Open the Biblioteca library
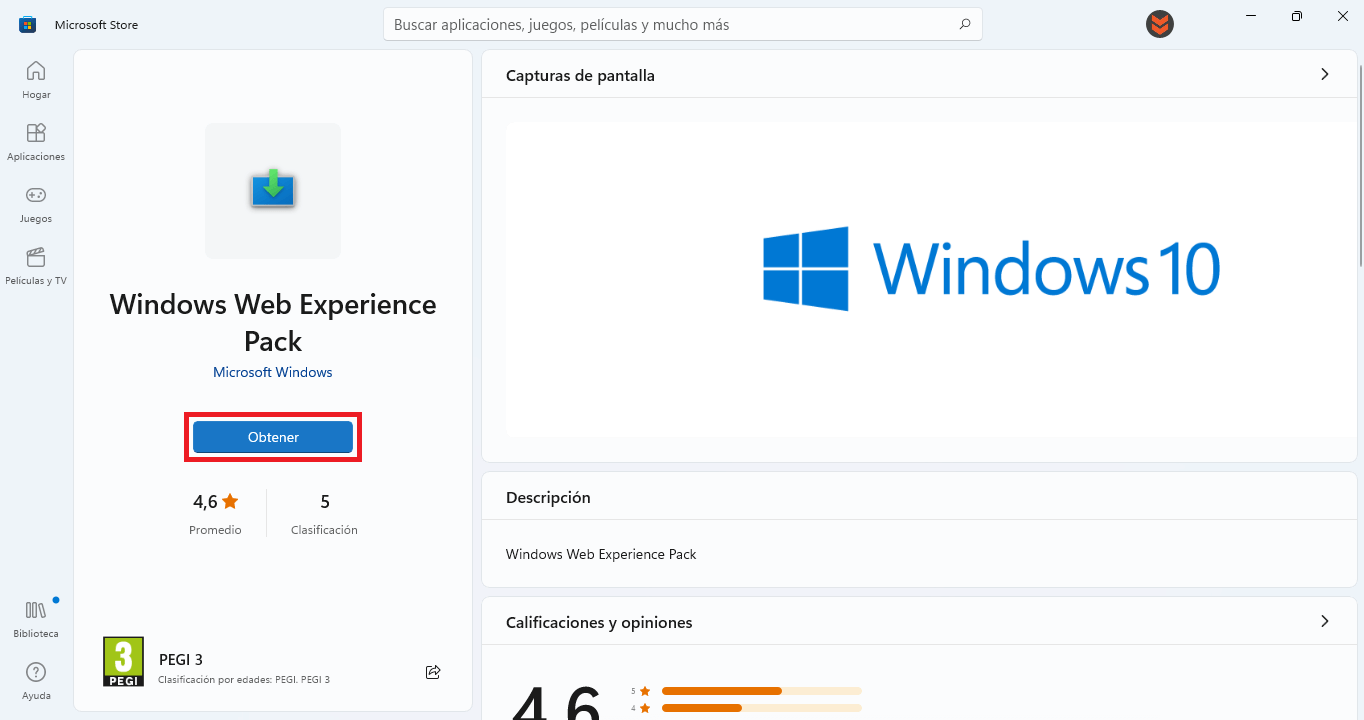 (36, 618)
